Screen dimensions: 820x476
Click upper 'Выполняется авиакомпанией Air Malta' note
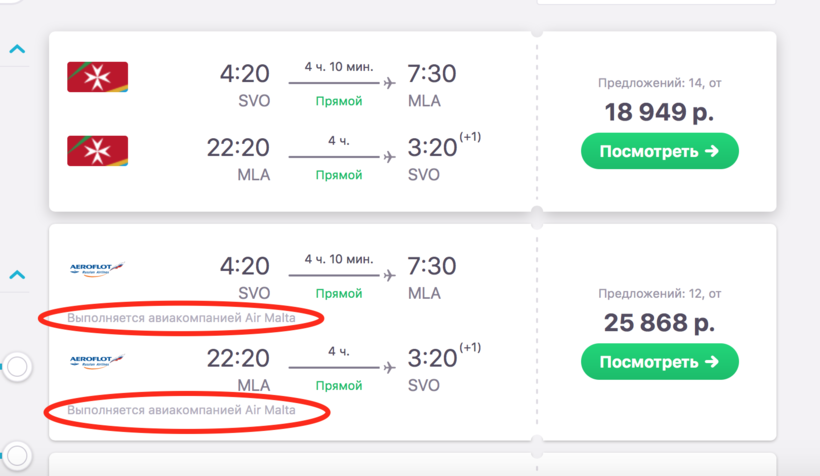[x=181, y=319]
